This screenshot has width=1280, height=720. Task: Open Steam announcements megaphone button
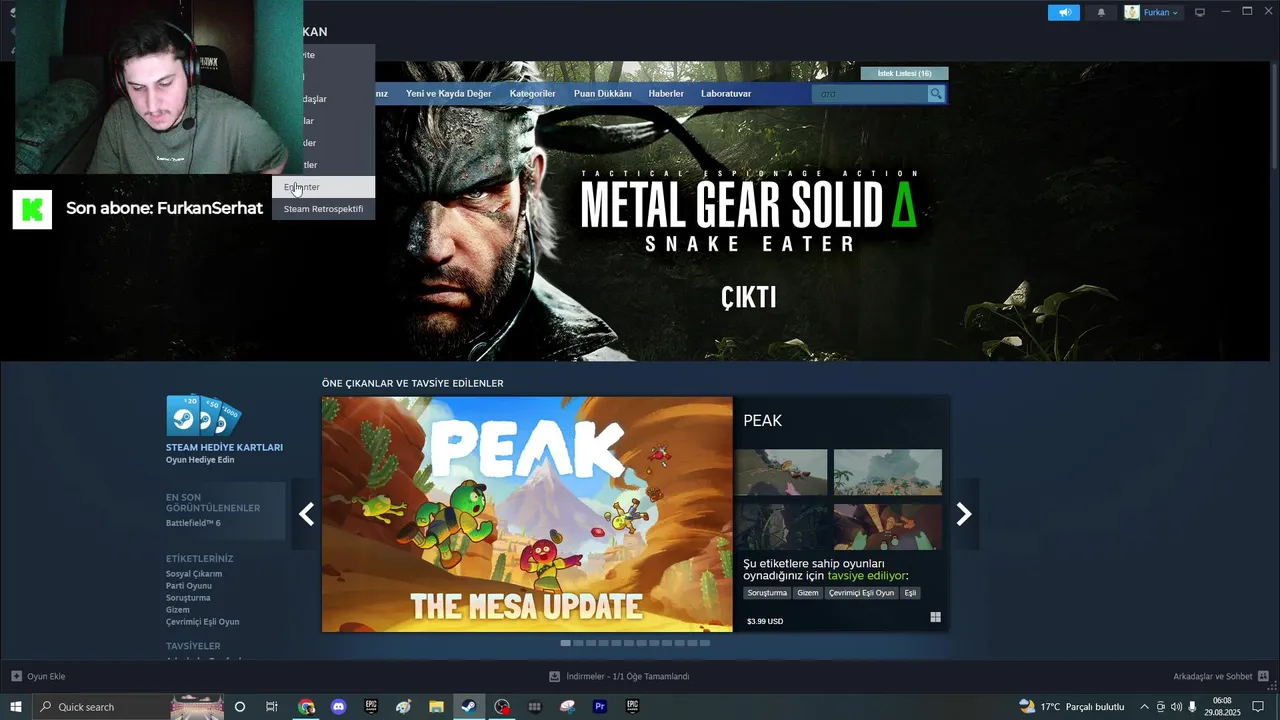1064,12
